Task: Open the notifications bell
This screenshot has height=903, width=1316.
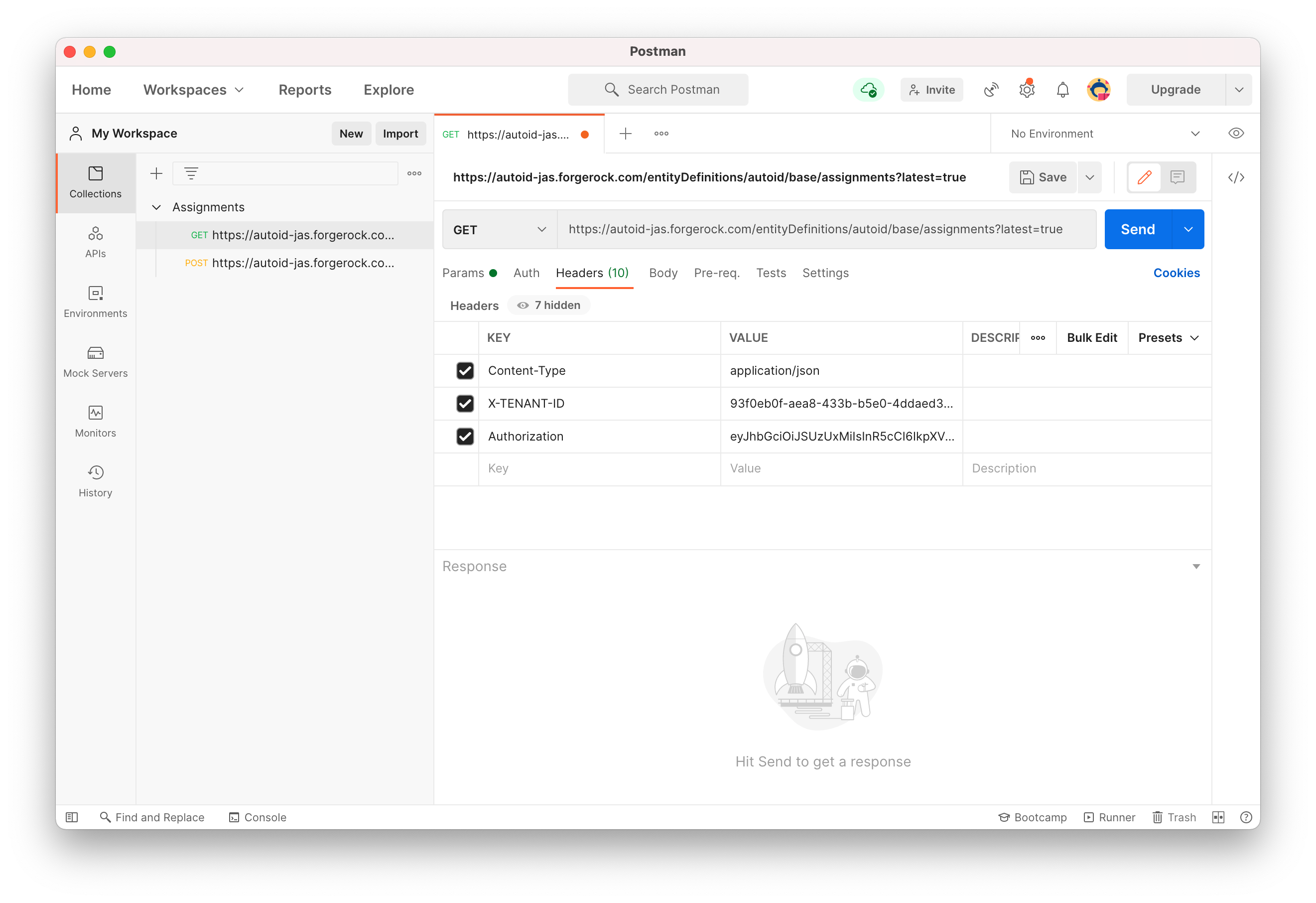Action: pos(1062,90)
